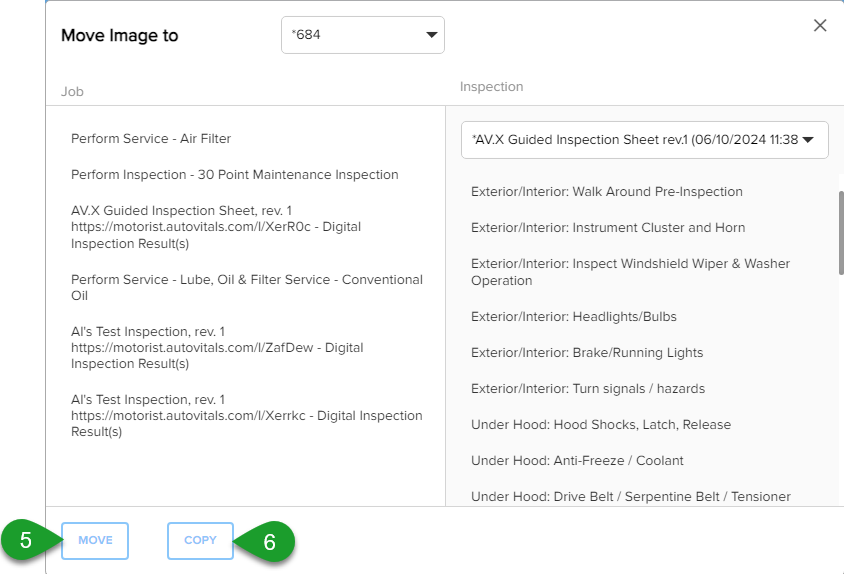
Task: Choose Headlights/Bulbs inspection topic
Action: [x=574, y=317]
